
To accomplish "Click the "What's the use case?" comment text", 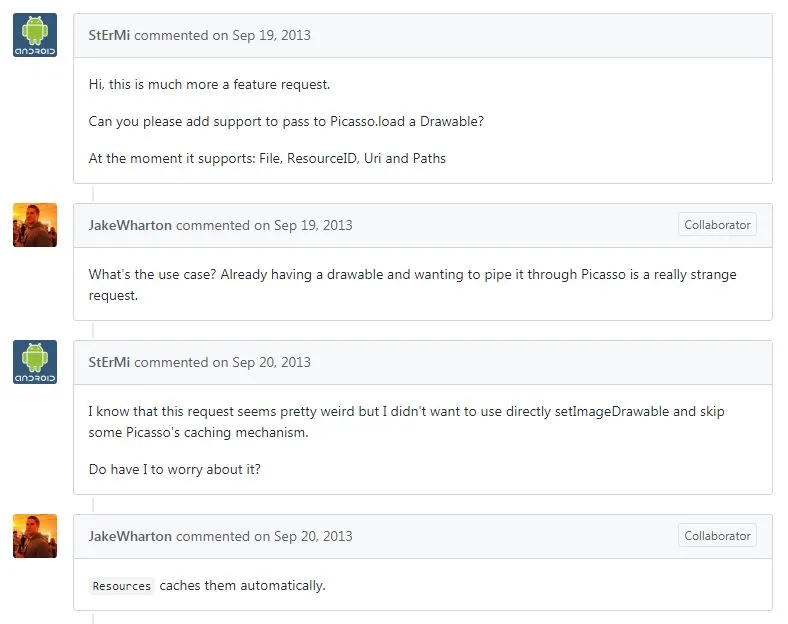I will point(412,274).
